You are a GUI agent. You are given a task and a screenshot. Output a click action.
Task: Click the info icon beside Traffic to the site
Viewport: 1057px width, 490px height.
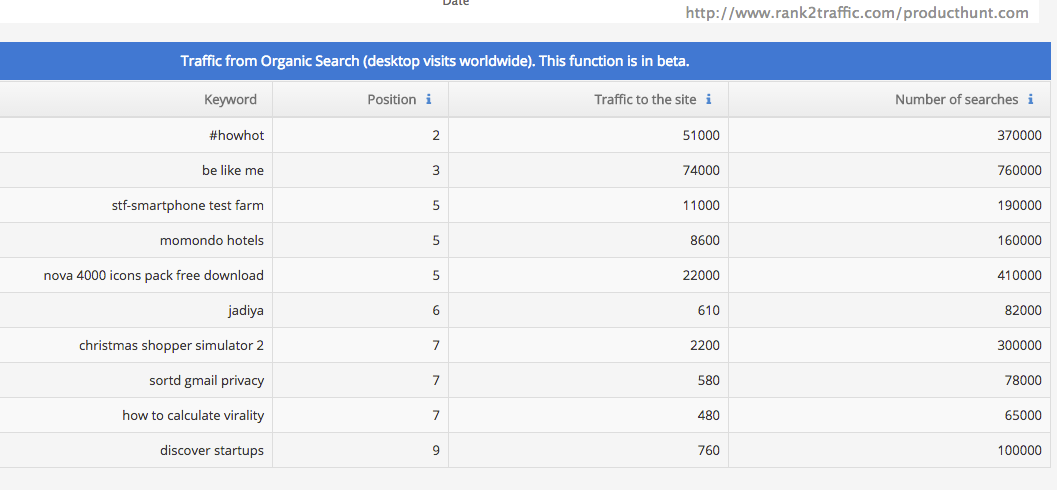[x=708, y=100]
